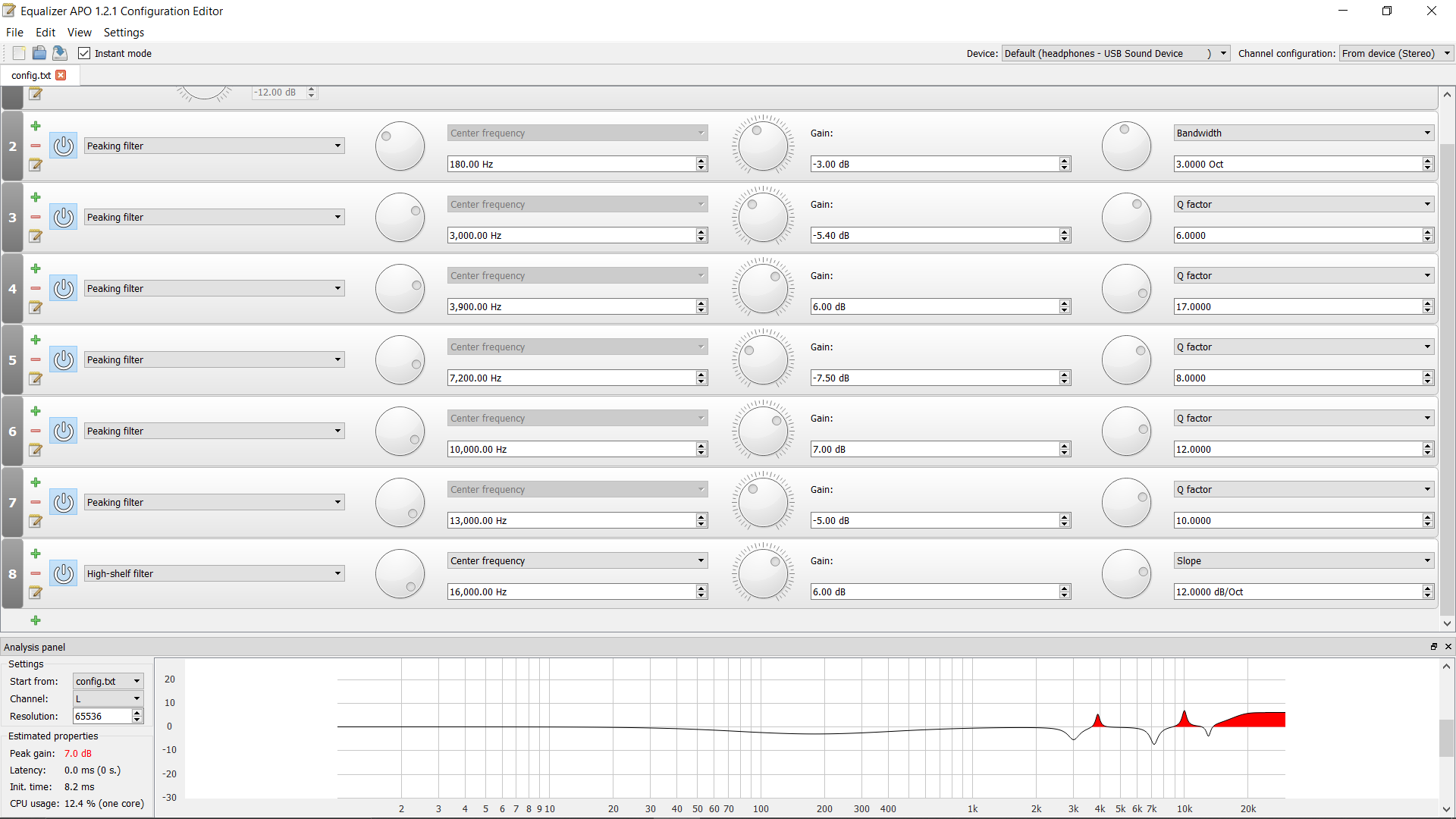Click the Q factor knob for filter 6
This screenshot has width=1456, height=819.
[1126, 431]
